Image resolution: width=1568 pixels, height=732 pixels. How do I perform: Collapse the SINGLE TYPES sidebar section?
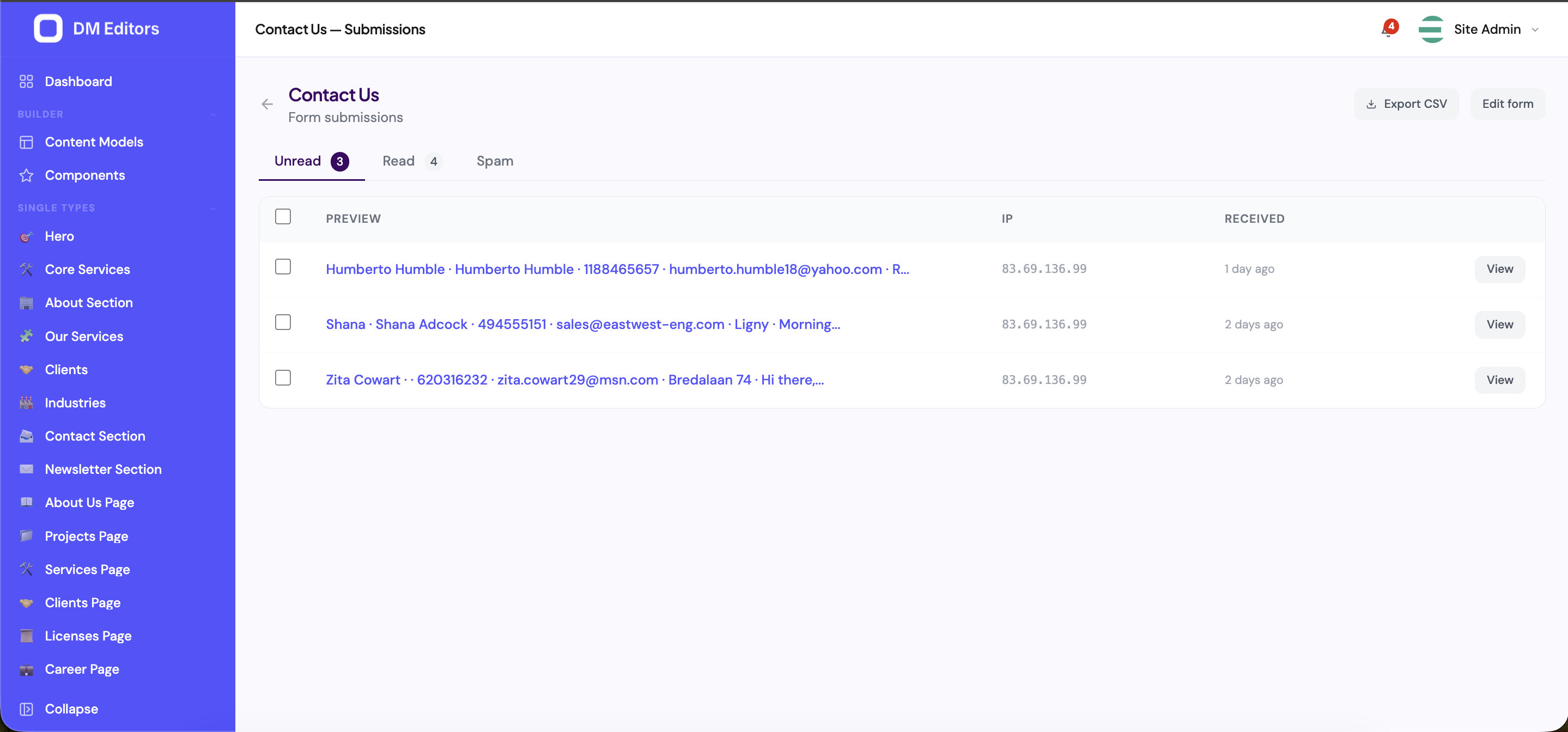click(x=213, y=208)
